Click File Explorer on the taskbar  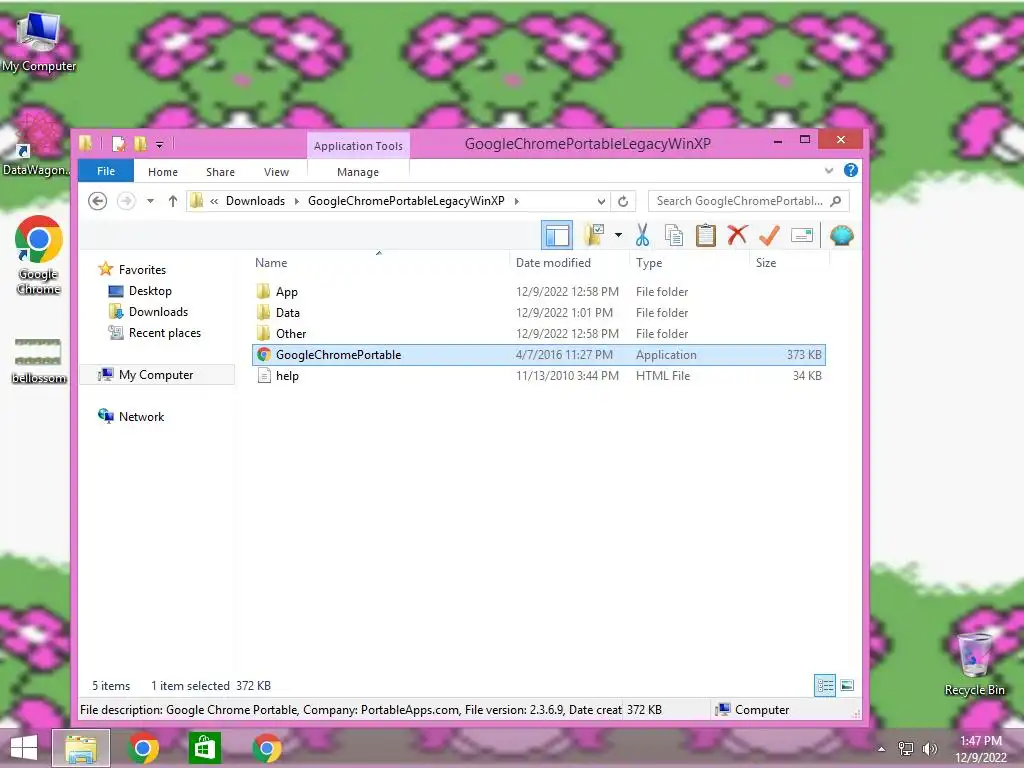81,748
